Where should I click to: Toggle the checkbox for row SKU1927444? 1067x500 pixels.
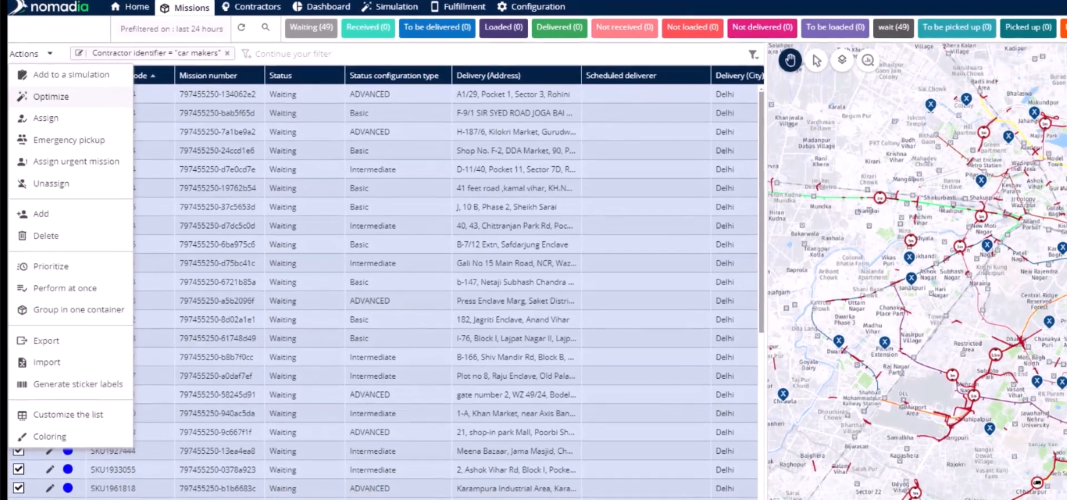[x=18, y=451]
